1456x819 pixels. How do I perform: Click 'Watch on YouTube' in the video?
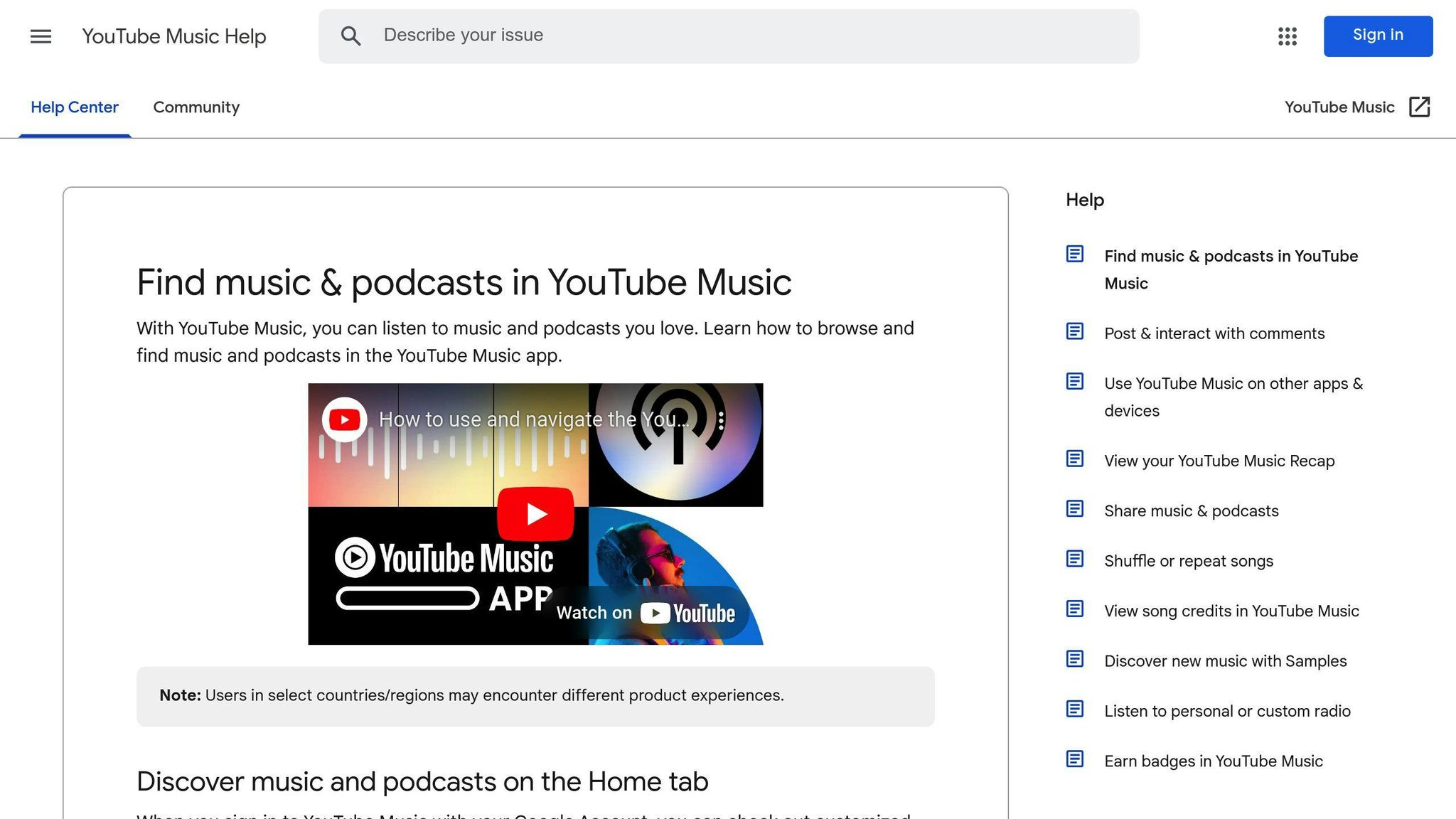(646, 613)
